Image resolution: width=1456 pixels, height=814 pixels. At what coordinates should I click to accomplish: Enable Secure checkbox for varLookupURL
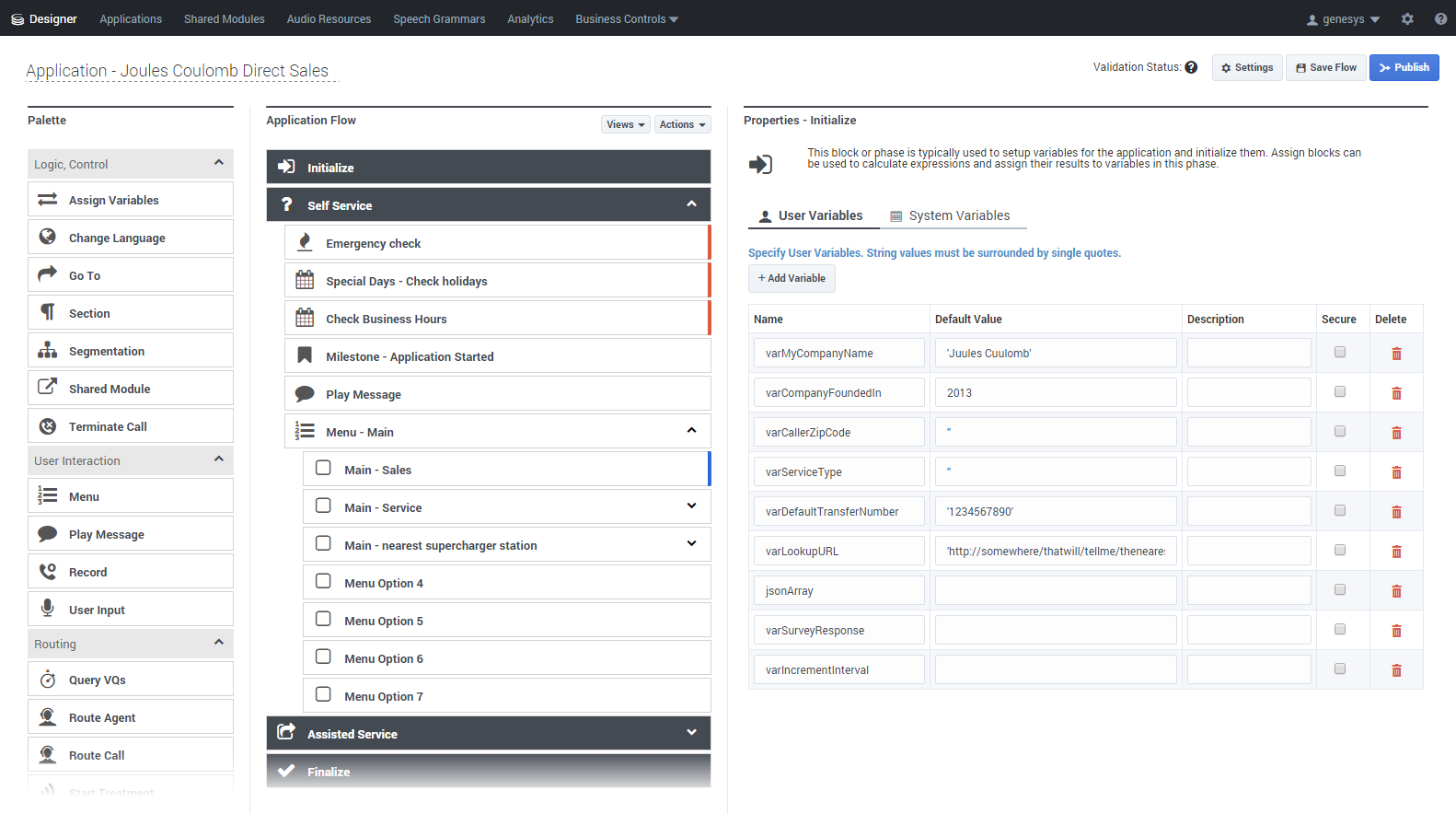[1340, 550]
